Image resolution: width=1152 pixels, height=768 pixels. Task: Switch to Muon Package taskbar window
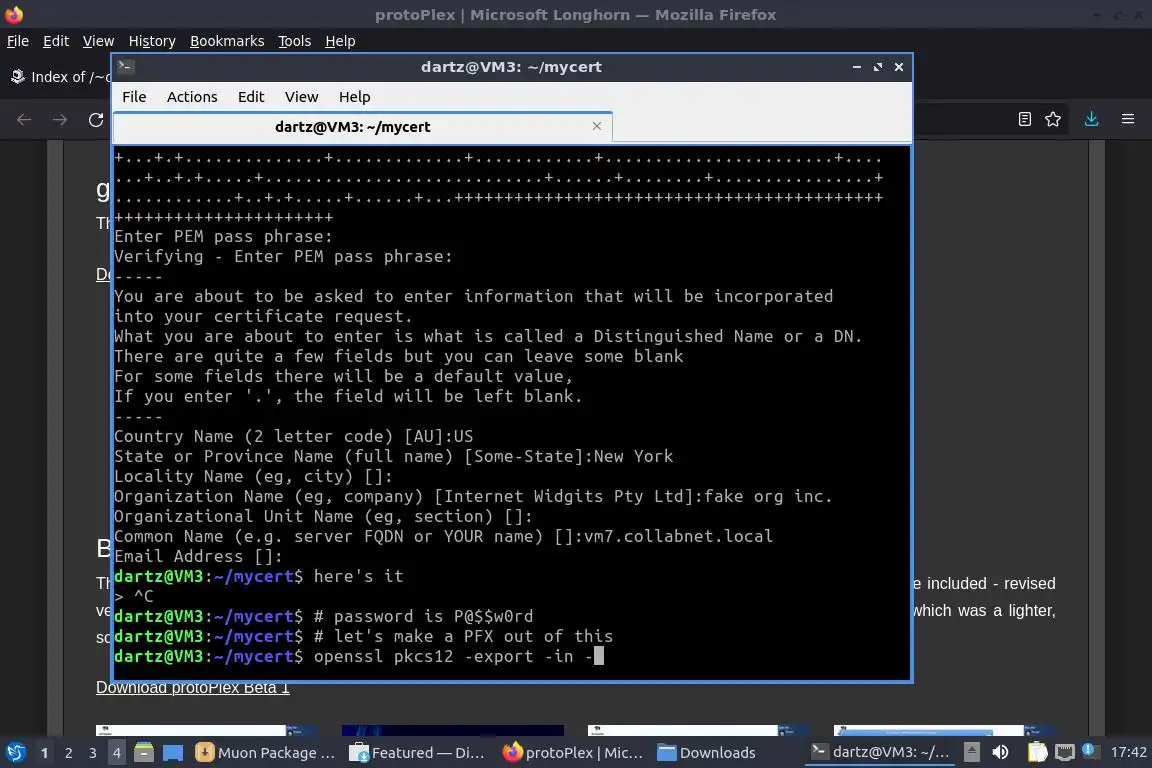266,753
